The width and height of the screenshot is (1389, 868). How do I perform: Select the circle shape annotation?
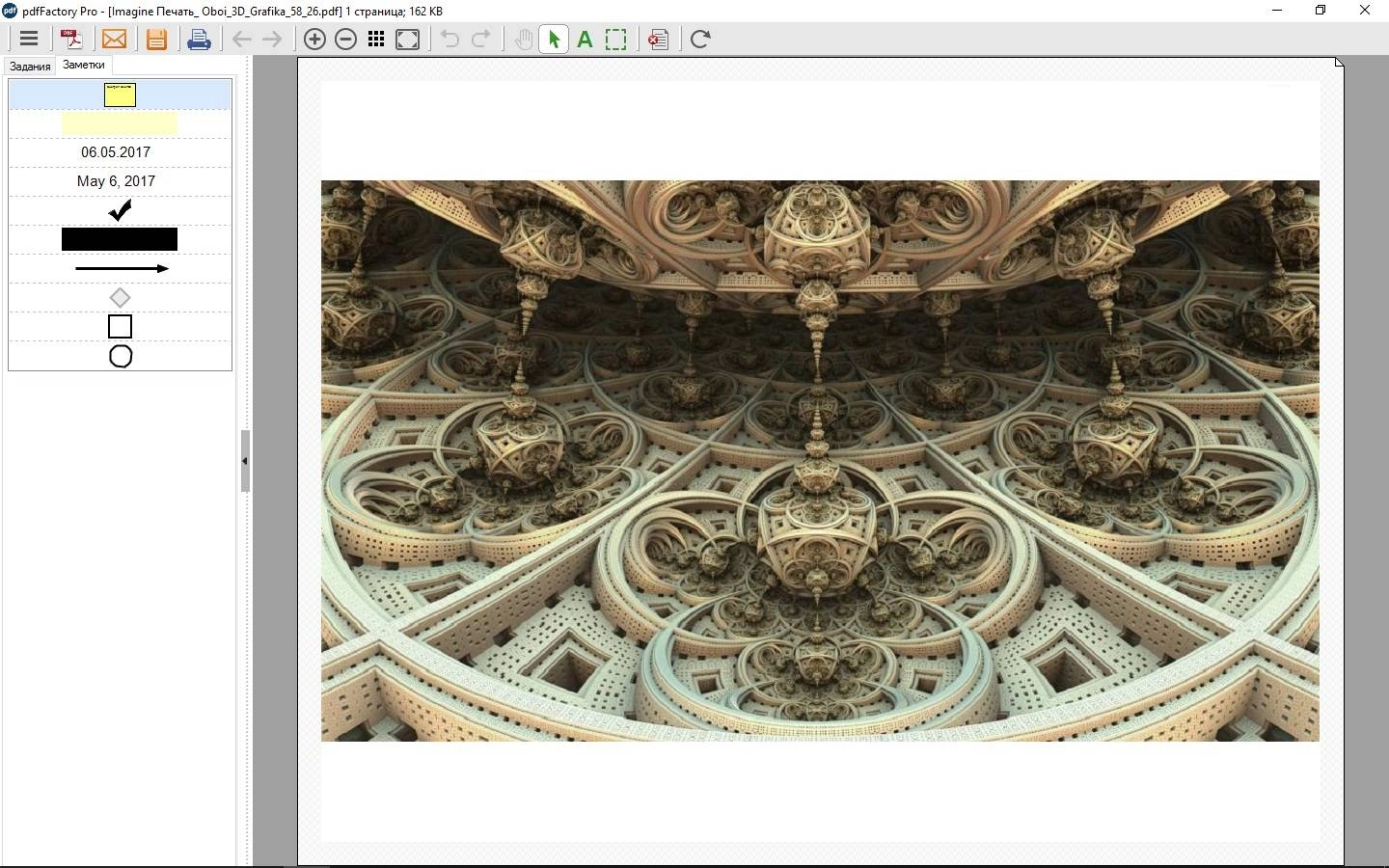pos(120,357)
